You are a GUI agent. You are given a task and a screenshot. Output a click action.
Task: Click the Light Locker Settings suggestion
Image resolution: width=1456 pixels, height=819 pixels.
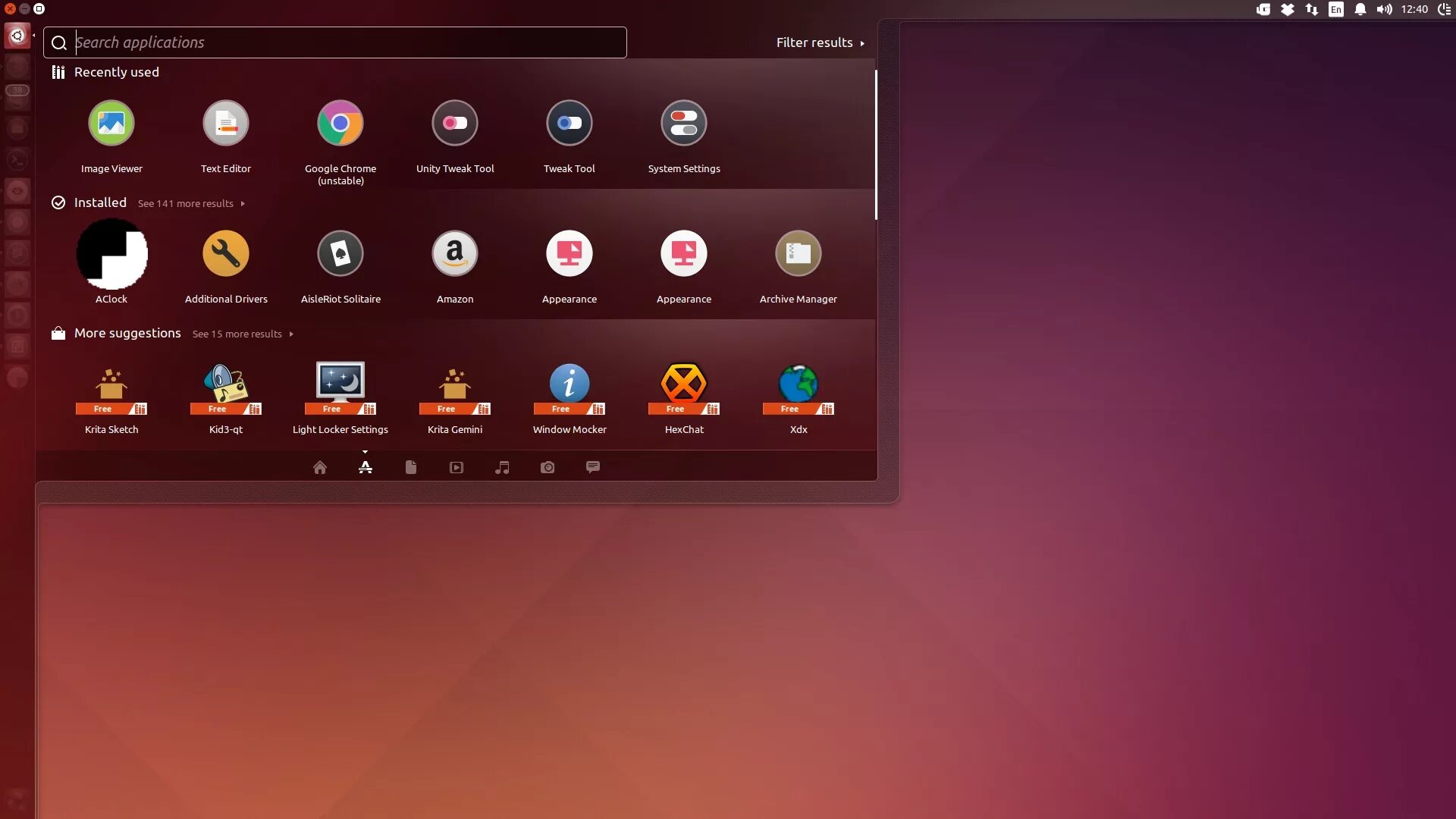pos(340,384)
